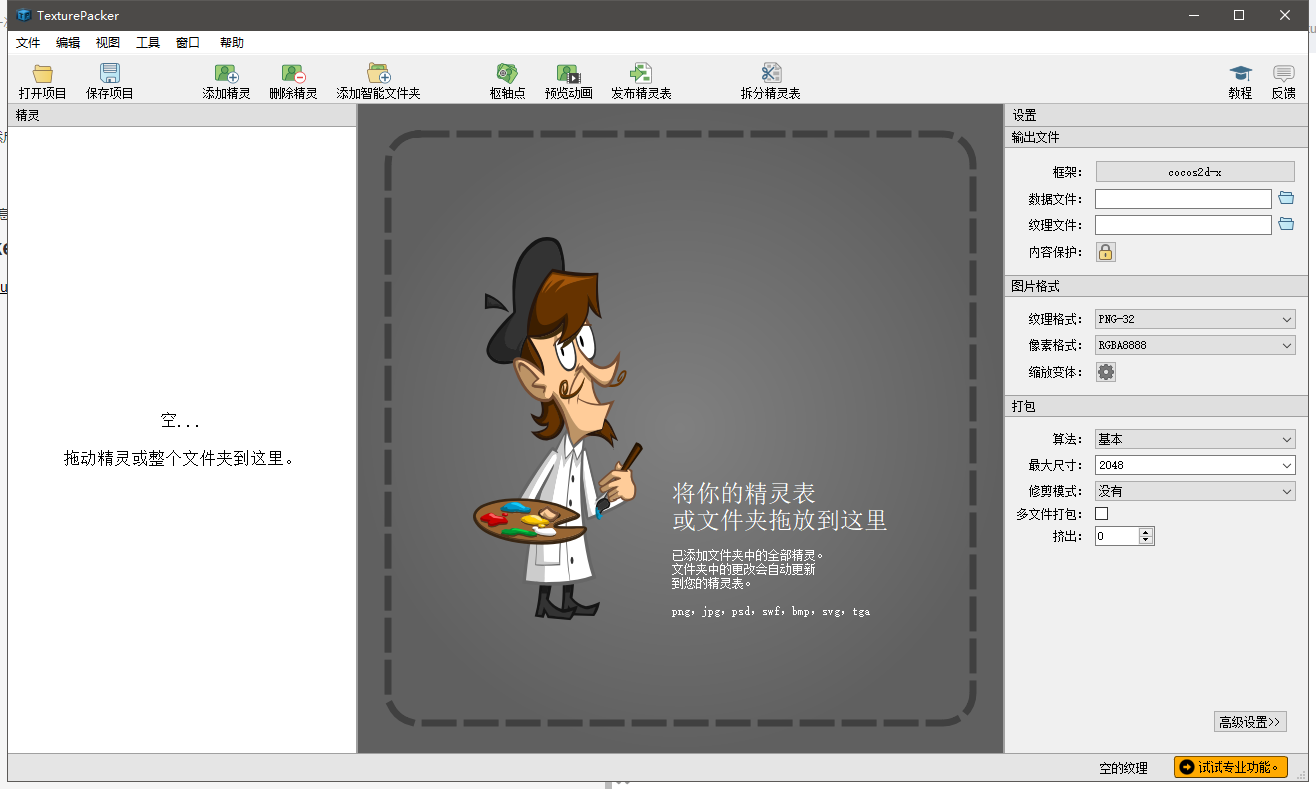
Task: Increase the 挤出 value with up arrow
Action: [1146, 532]
